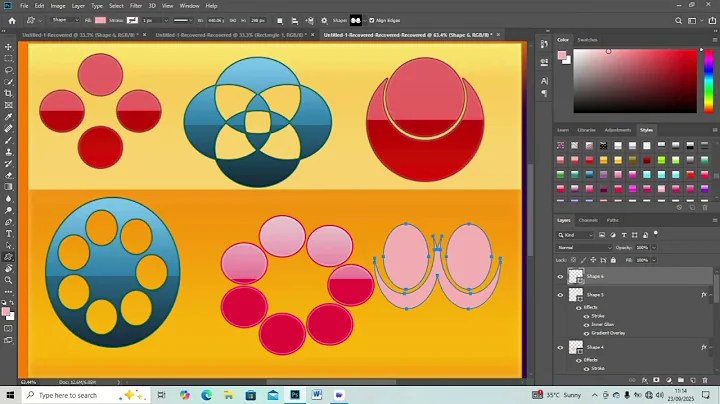
Task: Select the Pen tool
Action: [8, 222]
